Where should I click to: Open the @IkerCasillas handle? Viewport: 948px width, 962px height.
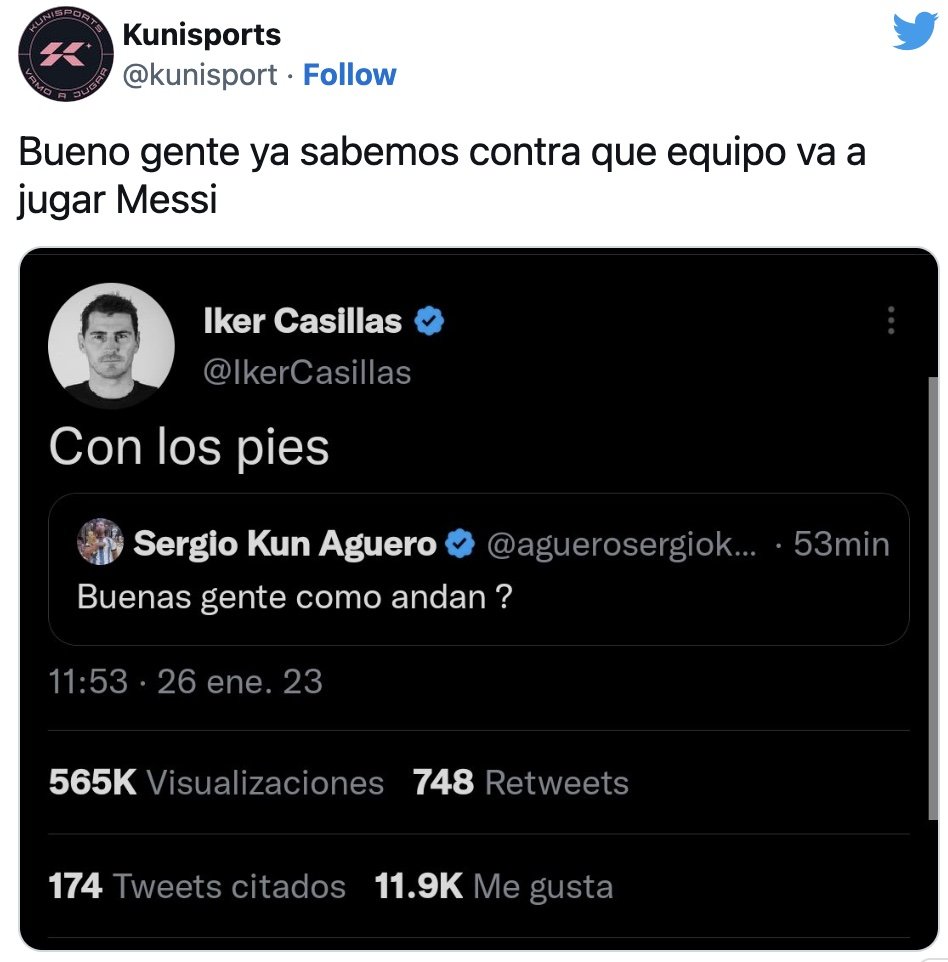pyautogui.click(x=307, y=372)
